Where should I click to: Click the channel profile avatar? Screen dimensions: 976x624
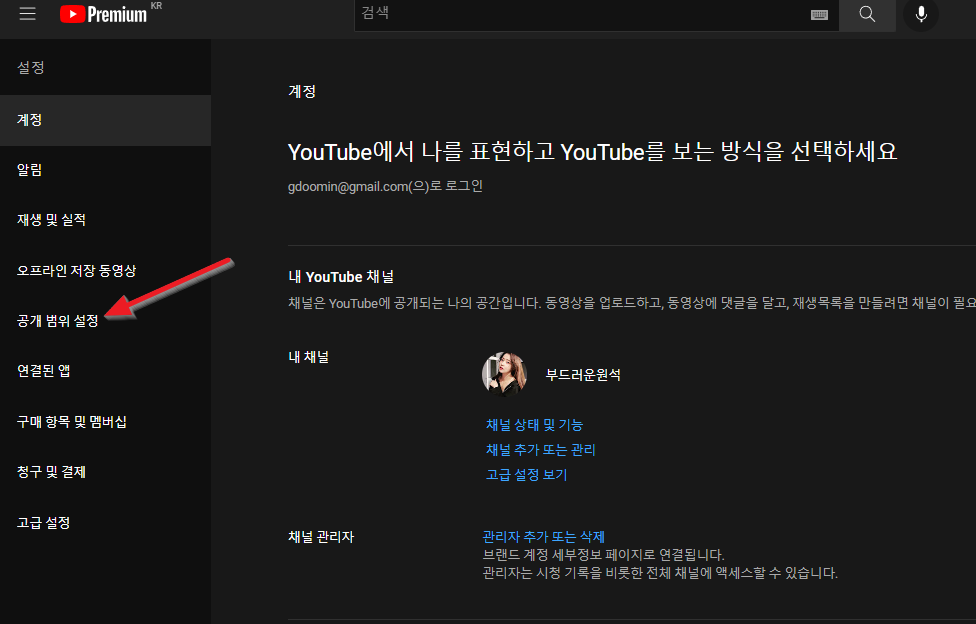pos(504,374)
